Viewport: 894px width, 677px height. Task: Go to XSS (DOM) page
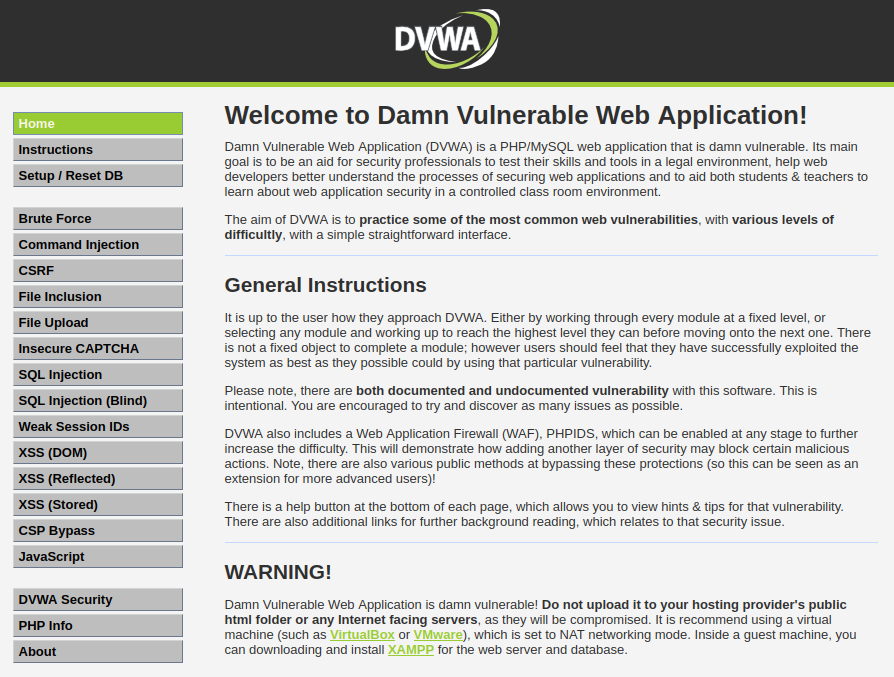point(98,452)
